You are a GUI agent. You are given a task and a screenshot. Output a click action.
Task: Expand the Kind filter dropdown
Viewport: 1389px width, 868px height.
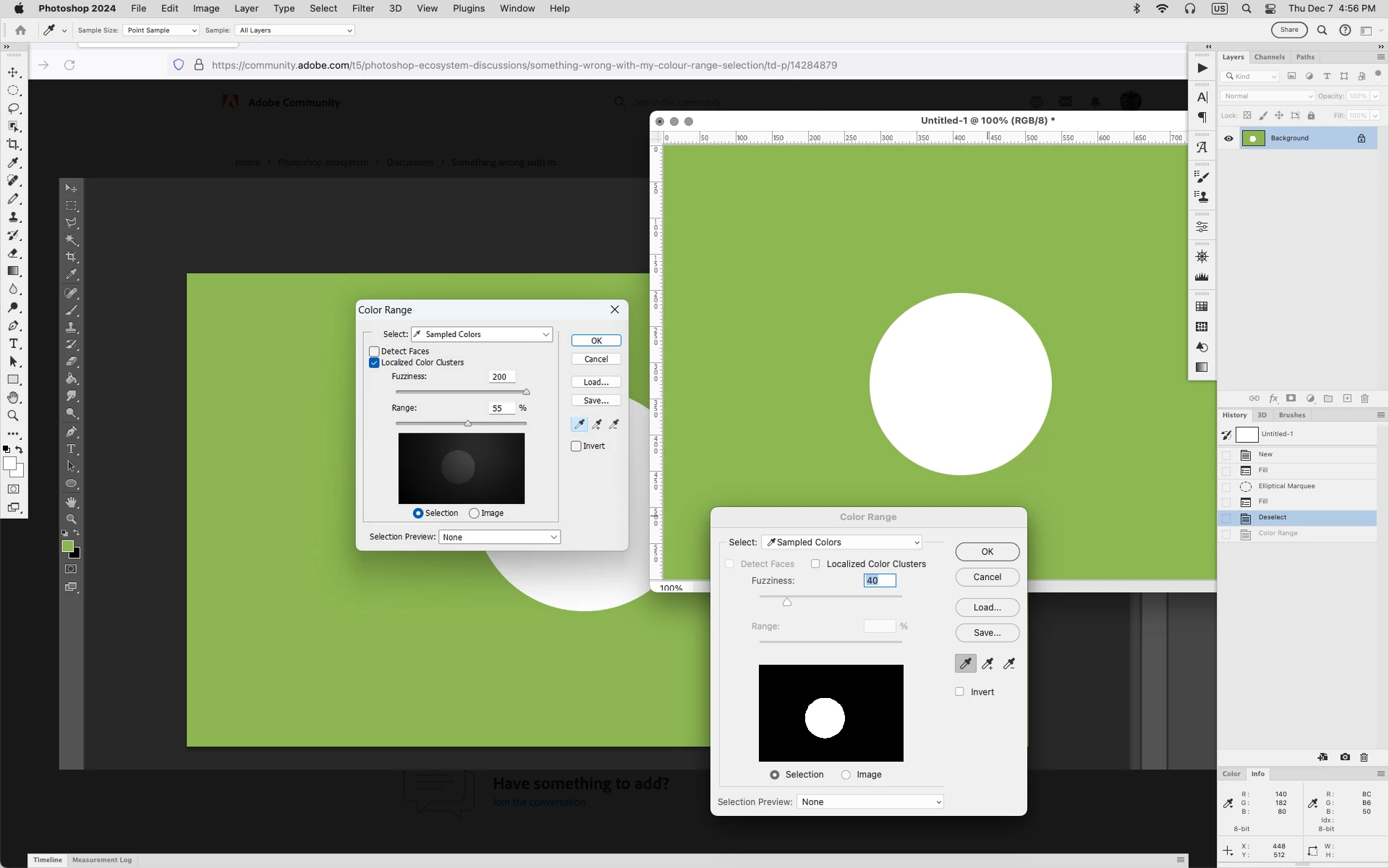pos(1251,76)
